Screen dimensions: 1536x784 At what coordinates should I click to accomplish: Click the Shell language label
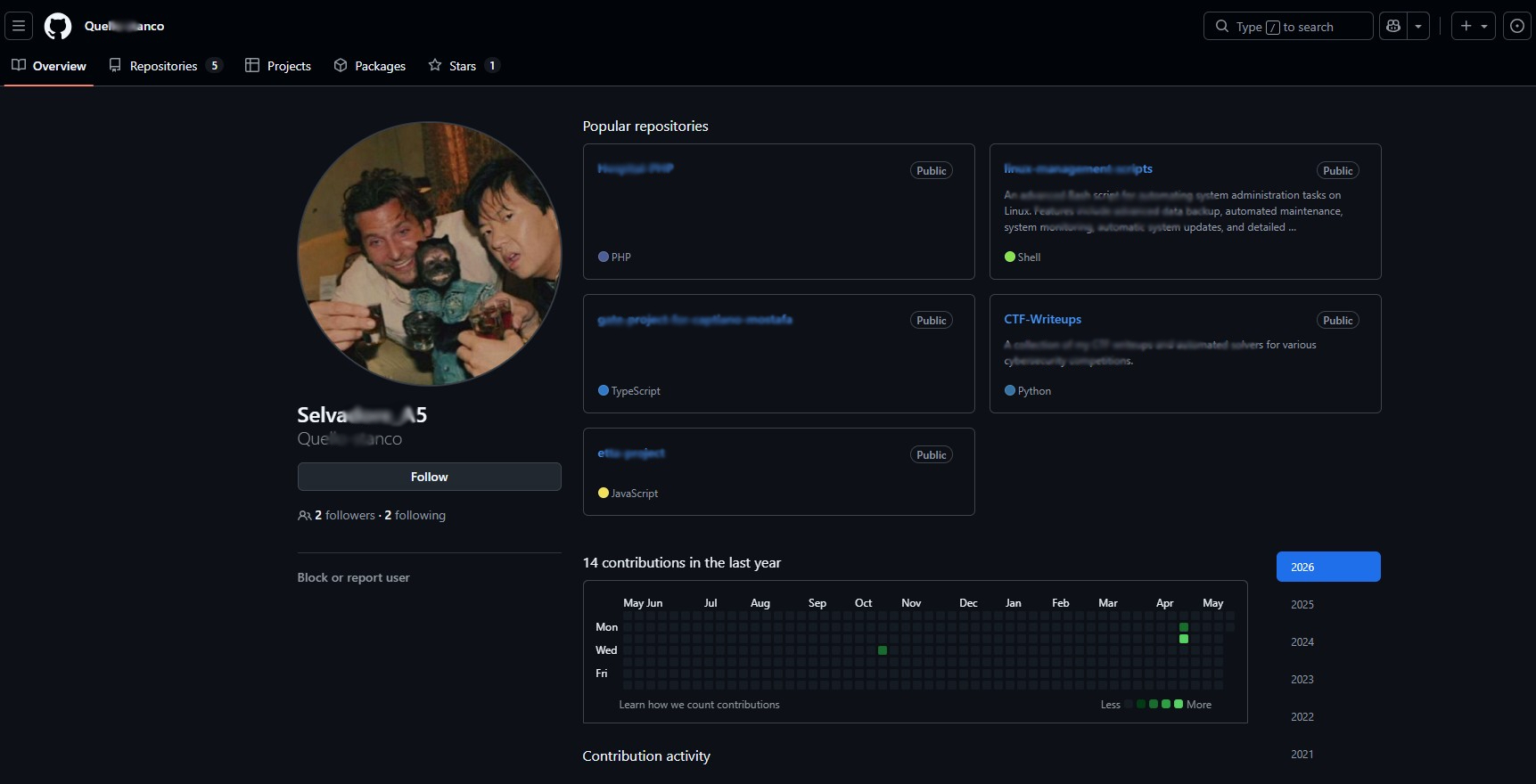tap(1029, 257)
